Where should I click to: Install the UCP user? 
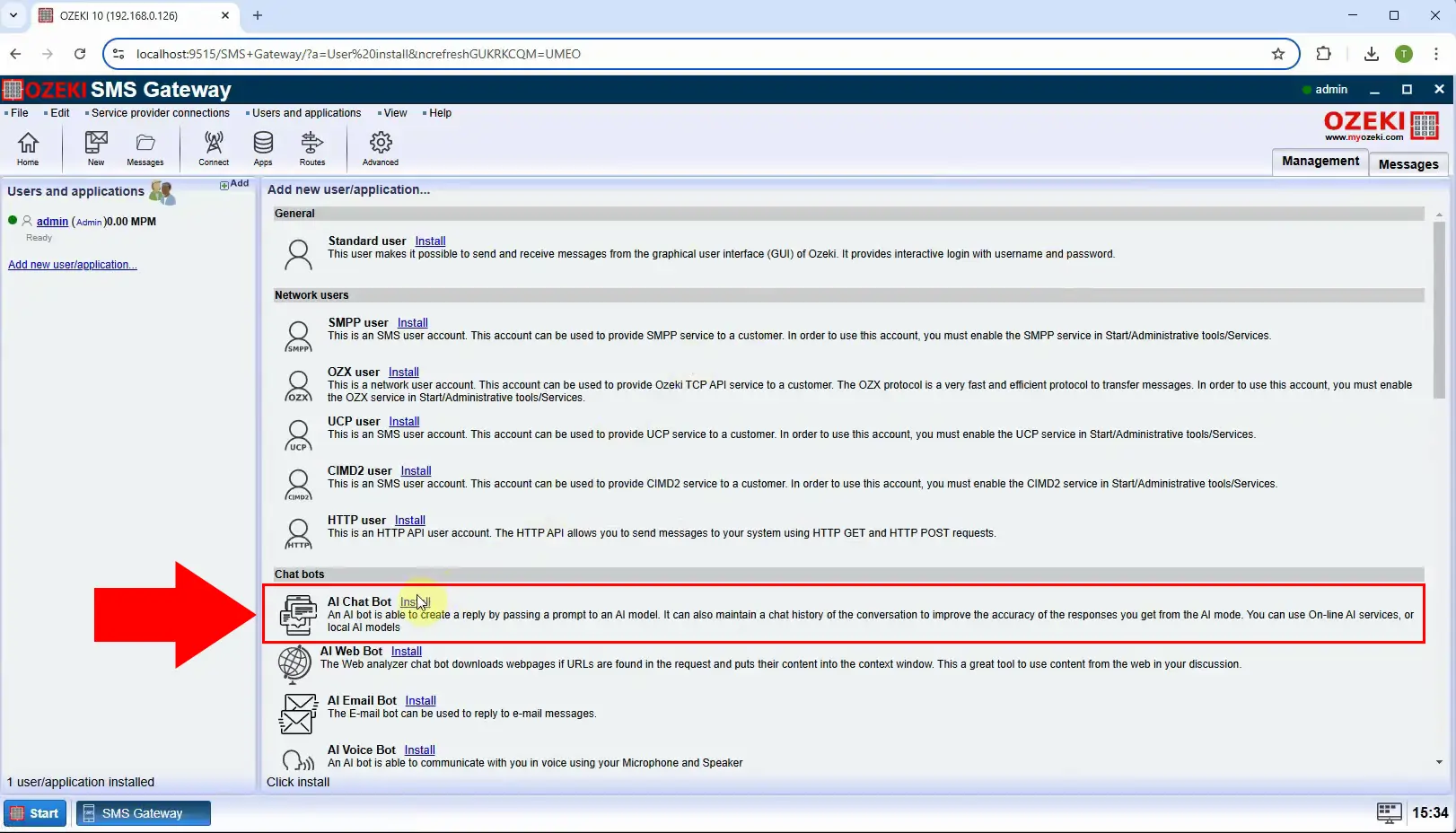404,422
